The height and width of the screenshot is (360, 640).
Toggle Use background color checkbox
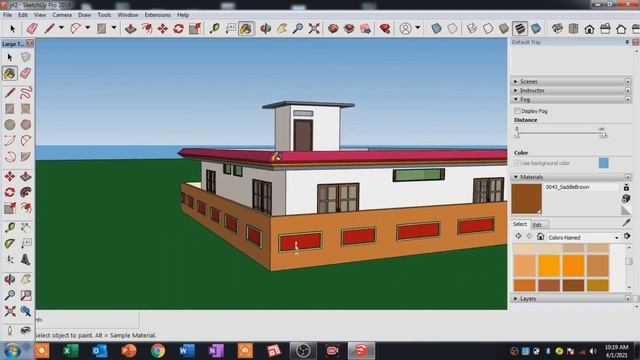click(517, 163)
